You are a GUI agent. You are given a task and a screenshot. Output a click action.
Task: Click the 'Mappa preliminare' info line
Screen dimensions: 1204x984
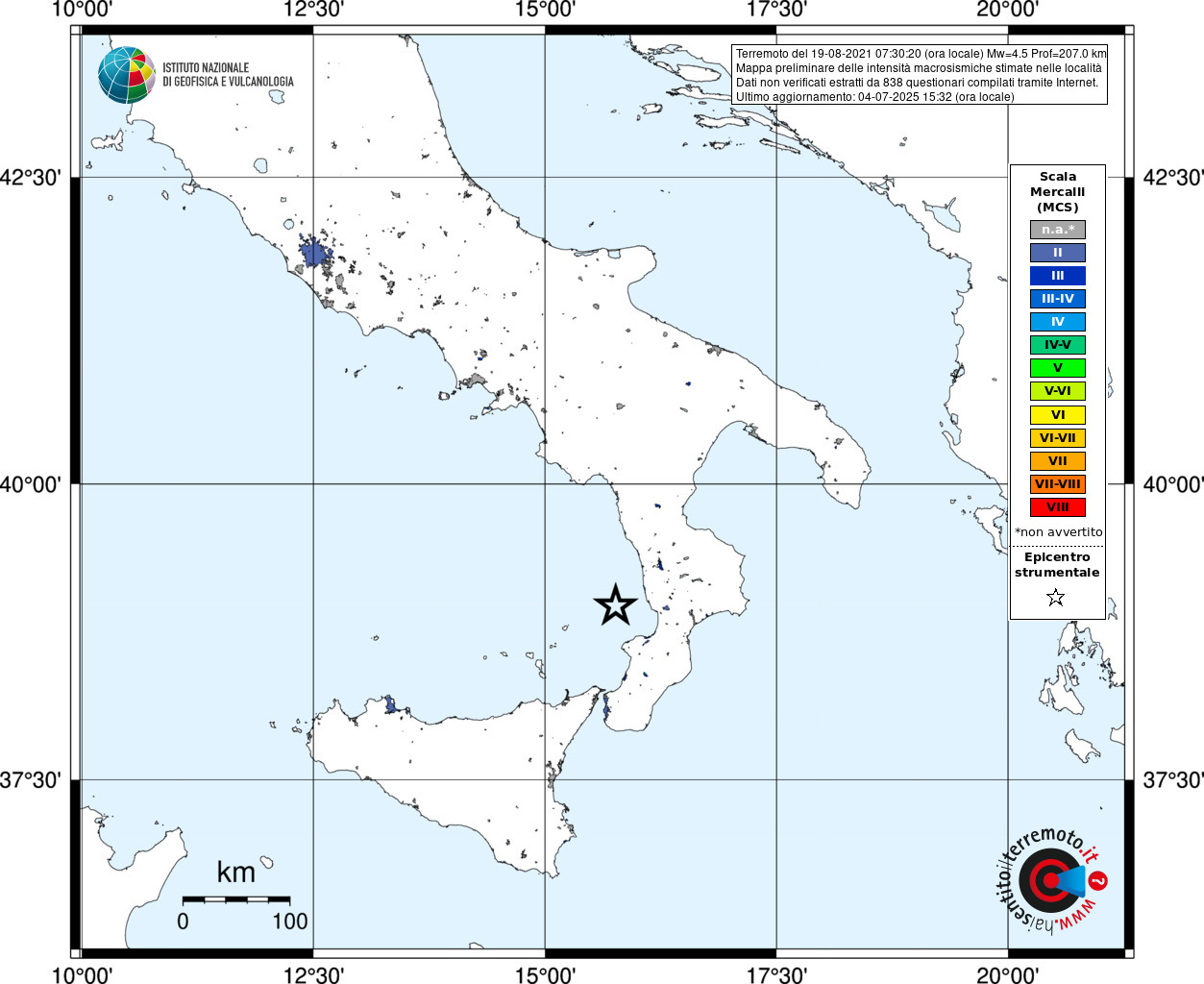click(x=919, y=68)
